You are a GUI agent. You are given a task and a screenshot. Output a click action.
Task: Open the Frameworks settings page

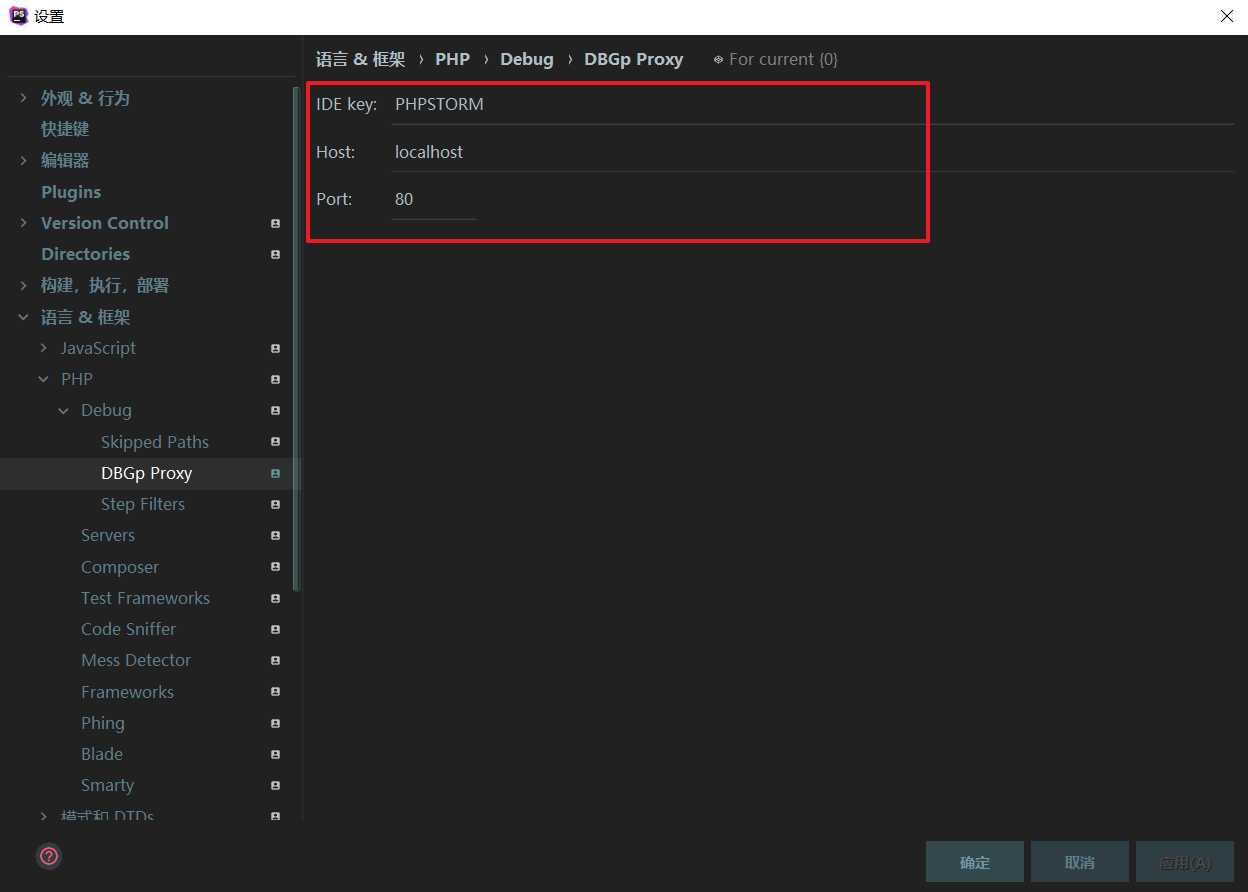tap(127, 692)
